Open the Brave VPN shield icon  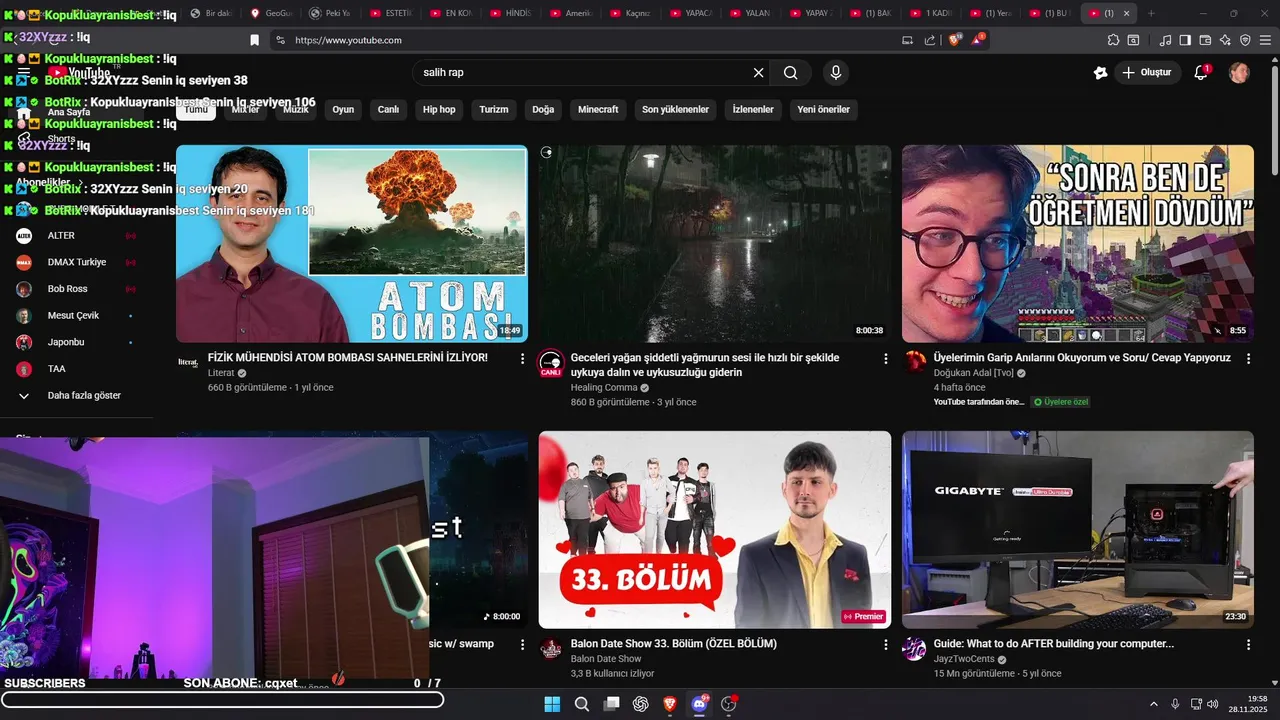pos(1245,40)
